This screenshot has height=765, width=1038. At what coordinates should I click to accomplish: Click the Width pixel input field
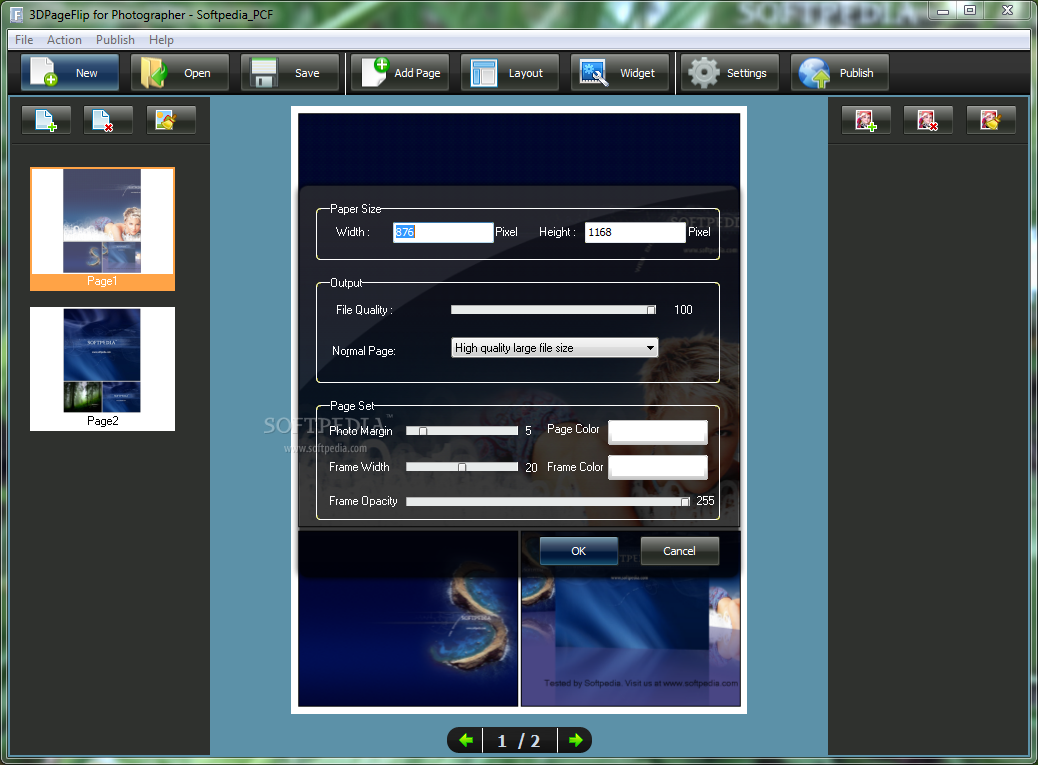[443, 232]
